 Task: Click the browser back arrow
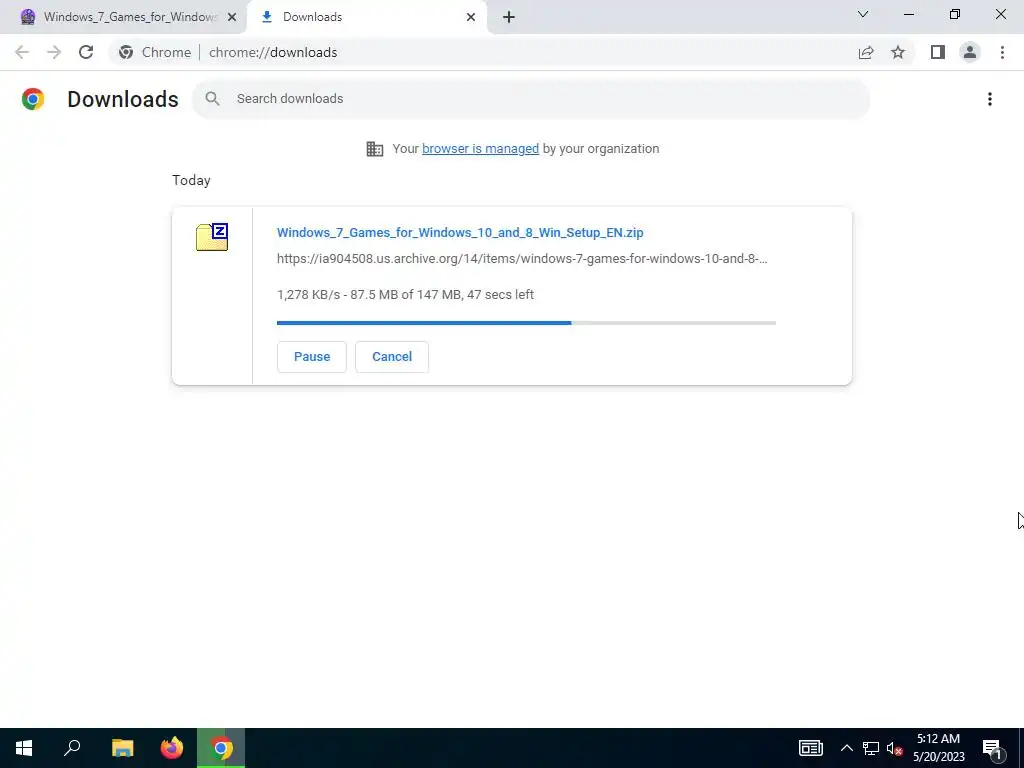pos(22,52)
